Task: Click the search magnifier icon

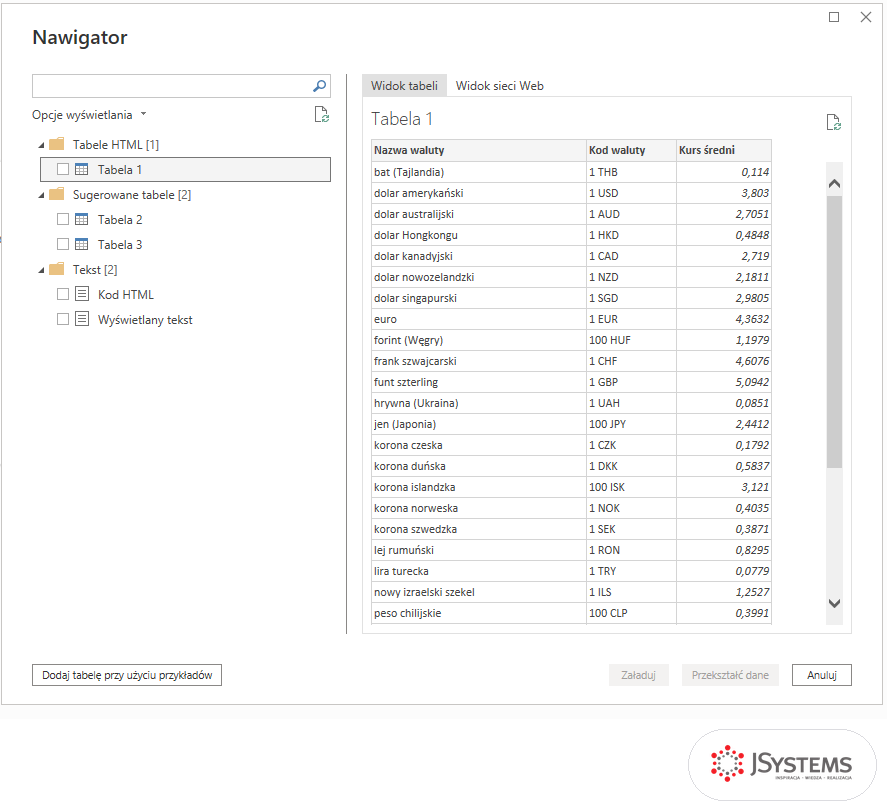Action: 320,86
